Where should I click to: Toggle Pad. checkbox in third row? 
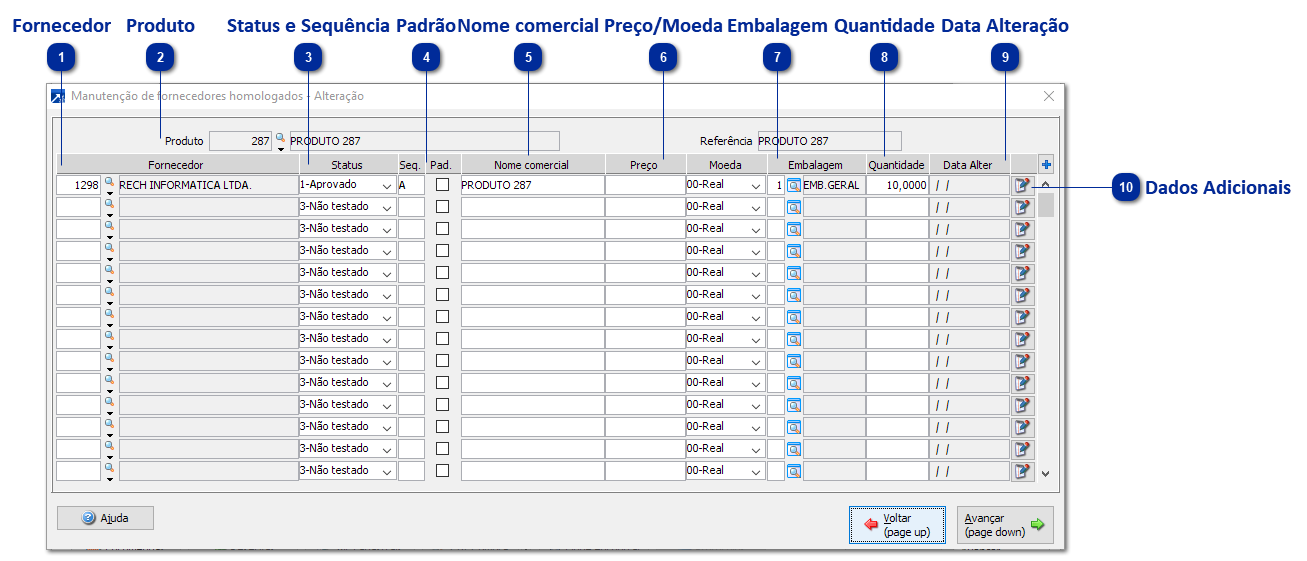[x=442, y=228]
